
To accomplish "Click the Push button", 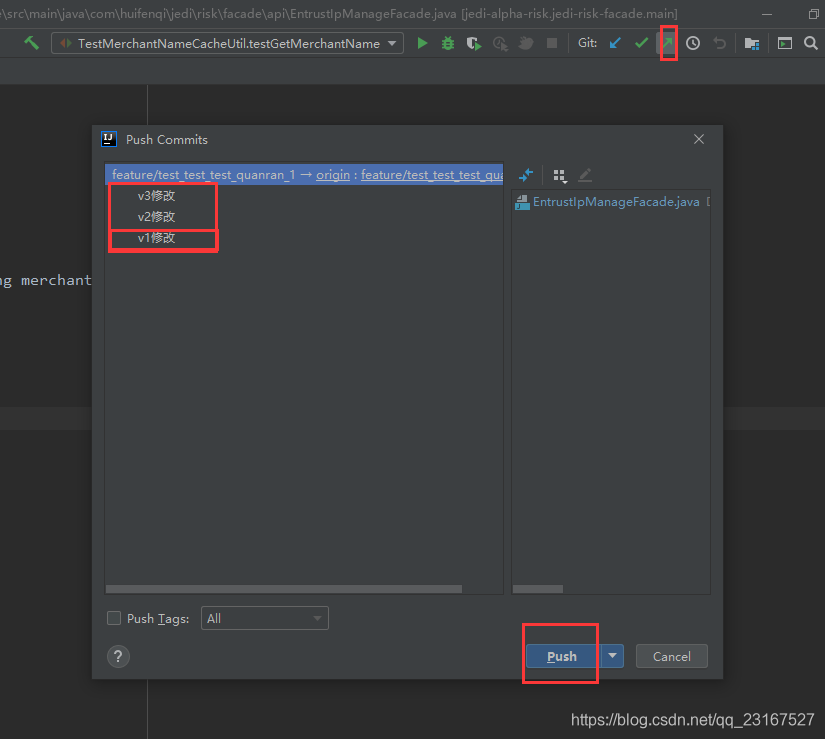I will pyautogui.click(x=562, y=656).
